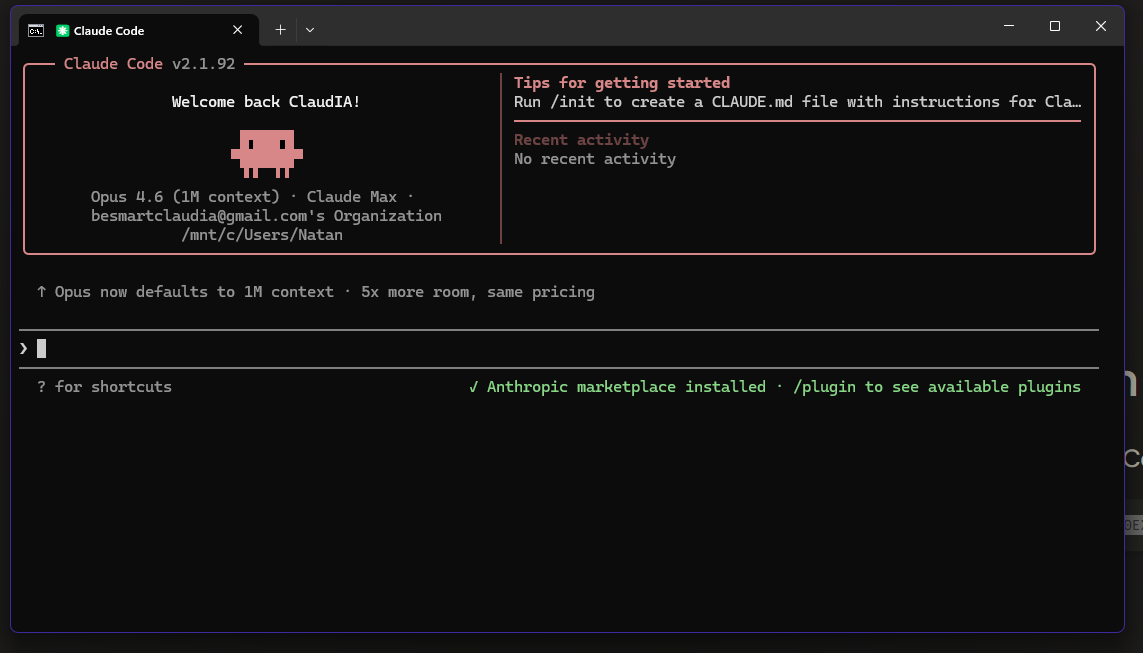
Task: Click the "No recent activity" line
Action: click(595, 159)
